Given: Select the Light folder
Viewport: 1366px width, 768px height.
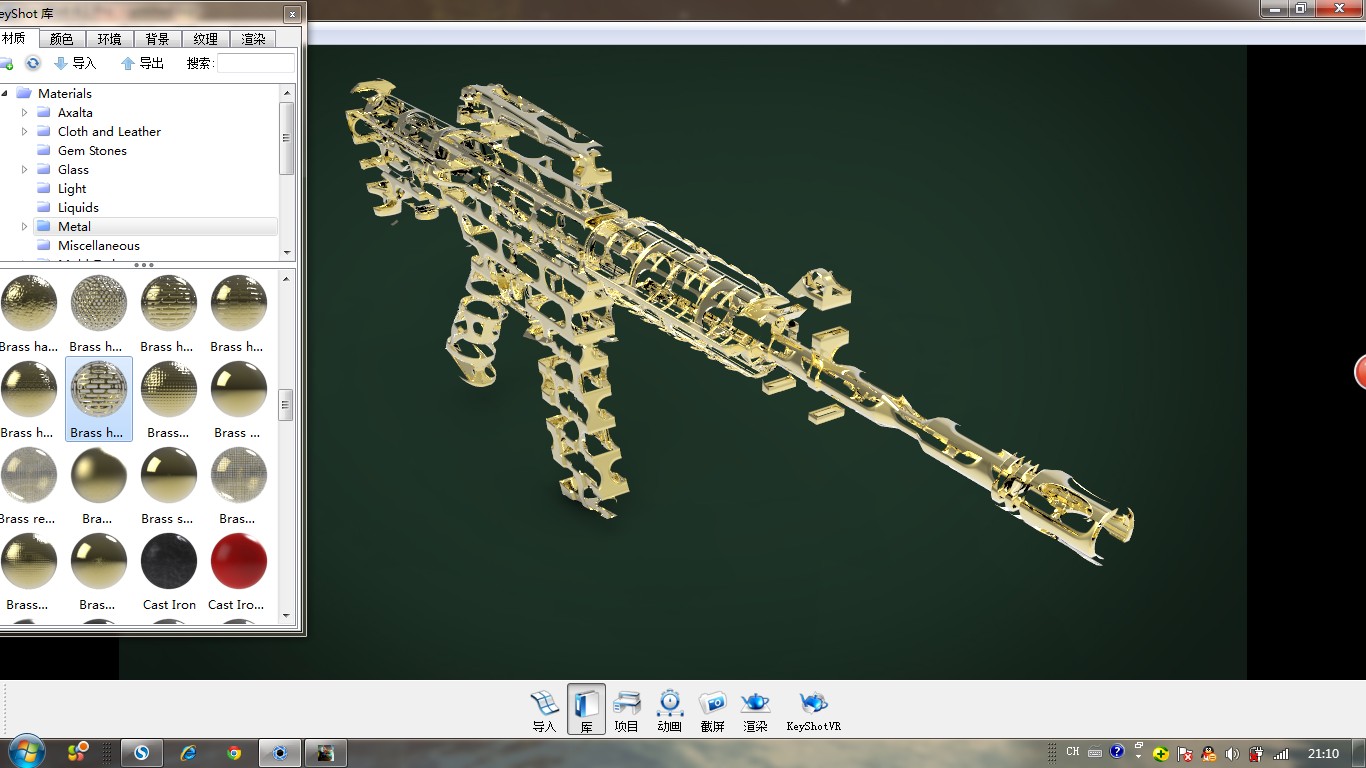Looking at the screenshot, I should (x=72, y=188).
